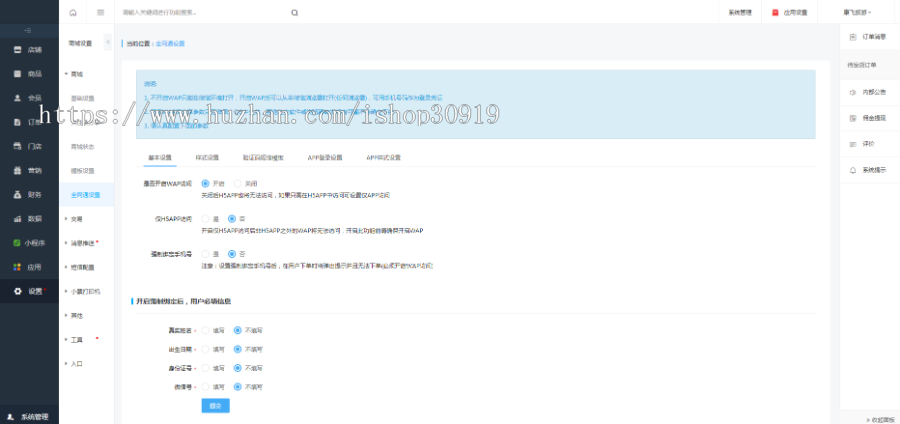Click the home icon in top bar

pyautogui.click(x=73, y=12)
